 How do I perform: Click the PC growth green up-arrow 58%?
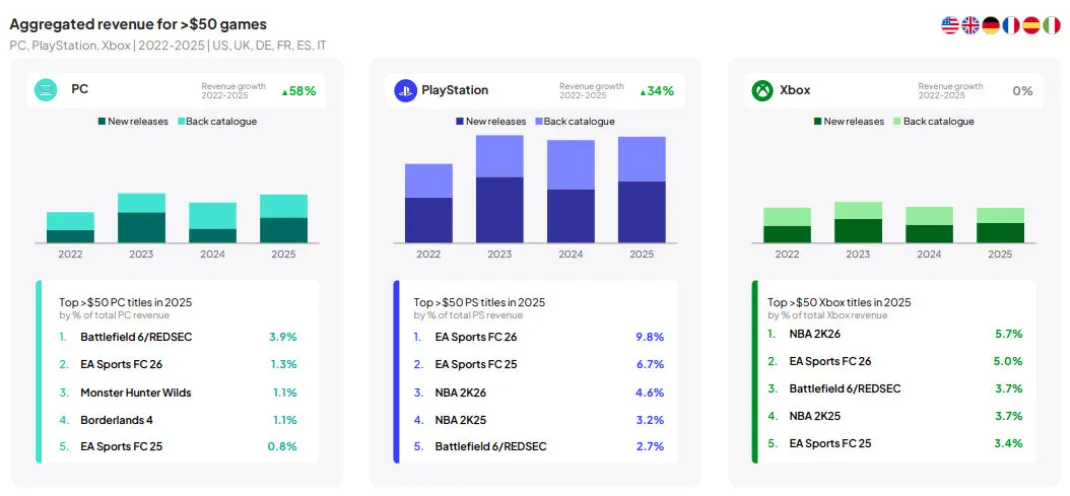tap(299, 91)
